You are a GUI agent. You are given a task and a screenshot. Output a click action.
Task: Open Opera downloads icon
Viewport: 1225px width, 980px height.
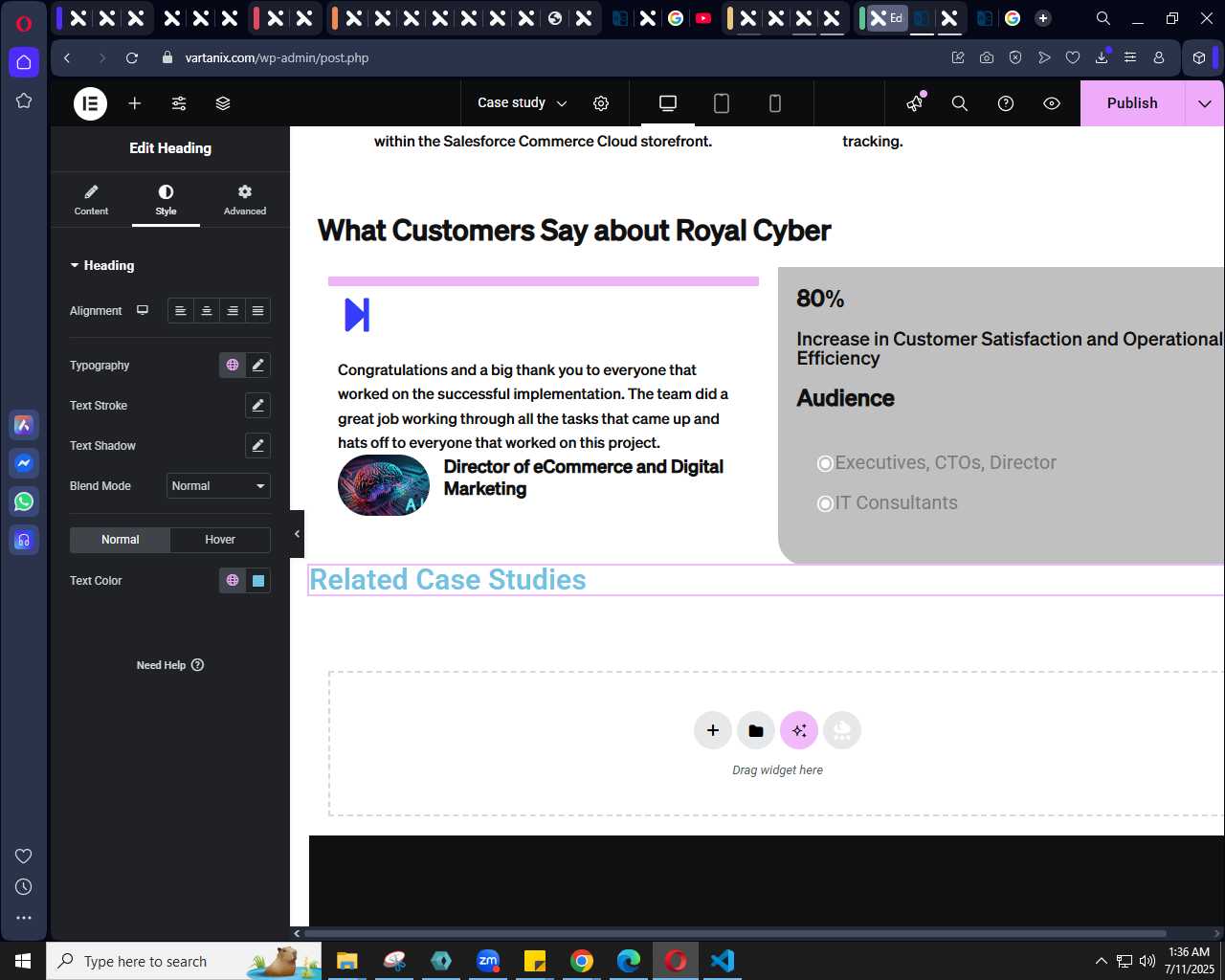click(x=1102, y=57)
